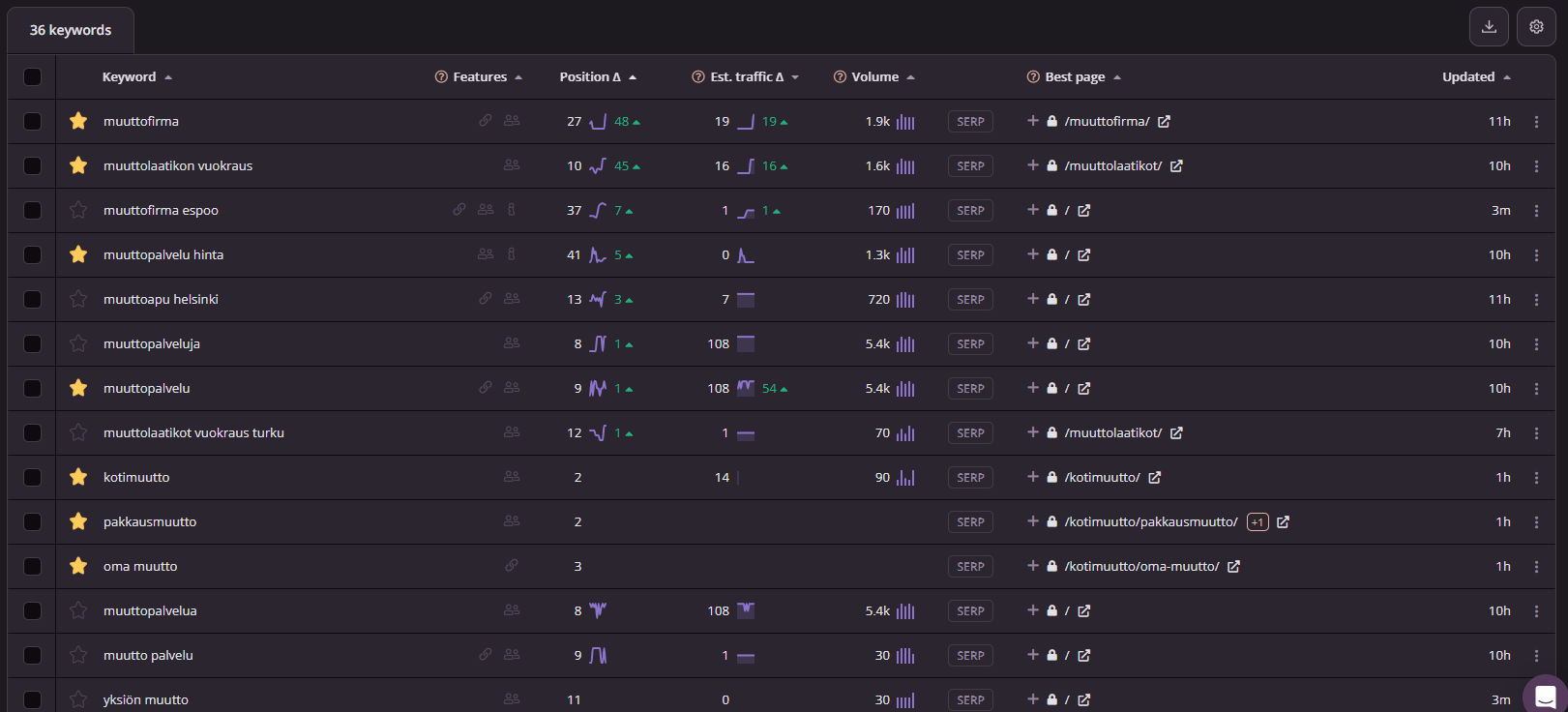Open SERP for muuttopalvelu
This screenshot has height=712, width=1568.
(x=970, y=389)
